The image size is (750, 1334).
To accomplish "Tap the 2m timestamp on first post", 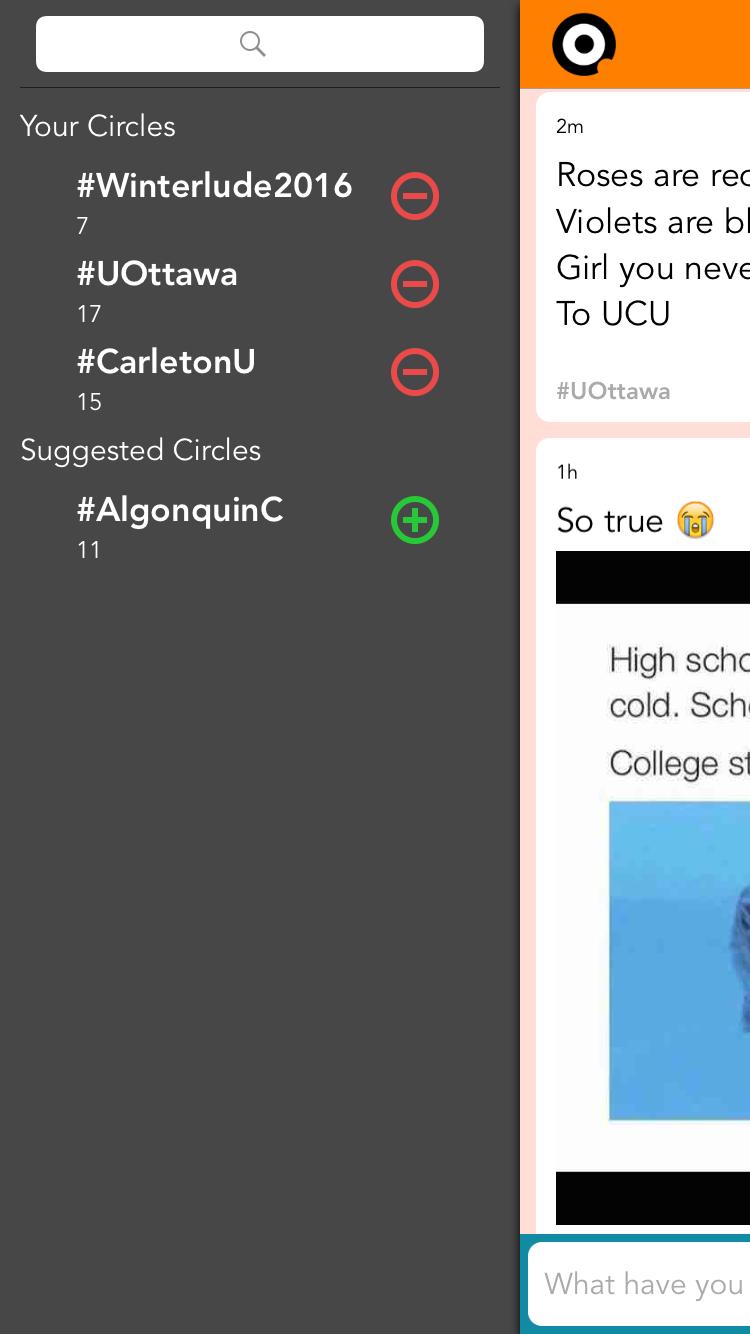I will tap(570, 126).
